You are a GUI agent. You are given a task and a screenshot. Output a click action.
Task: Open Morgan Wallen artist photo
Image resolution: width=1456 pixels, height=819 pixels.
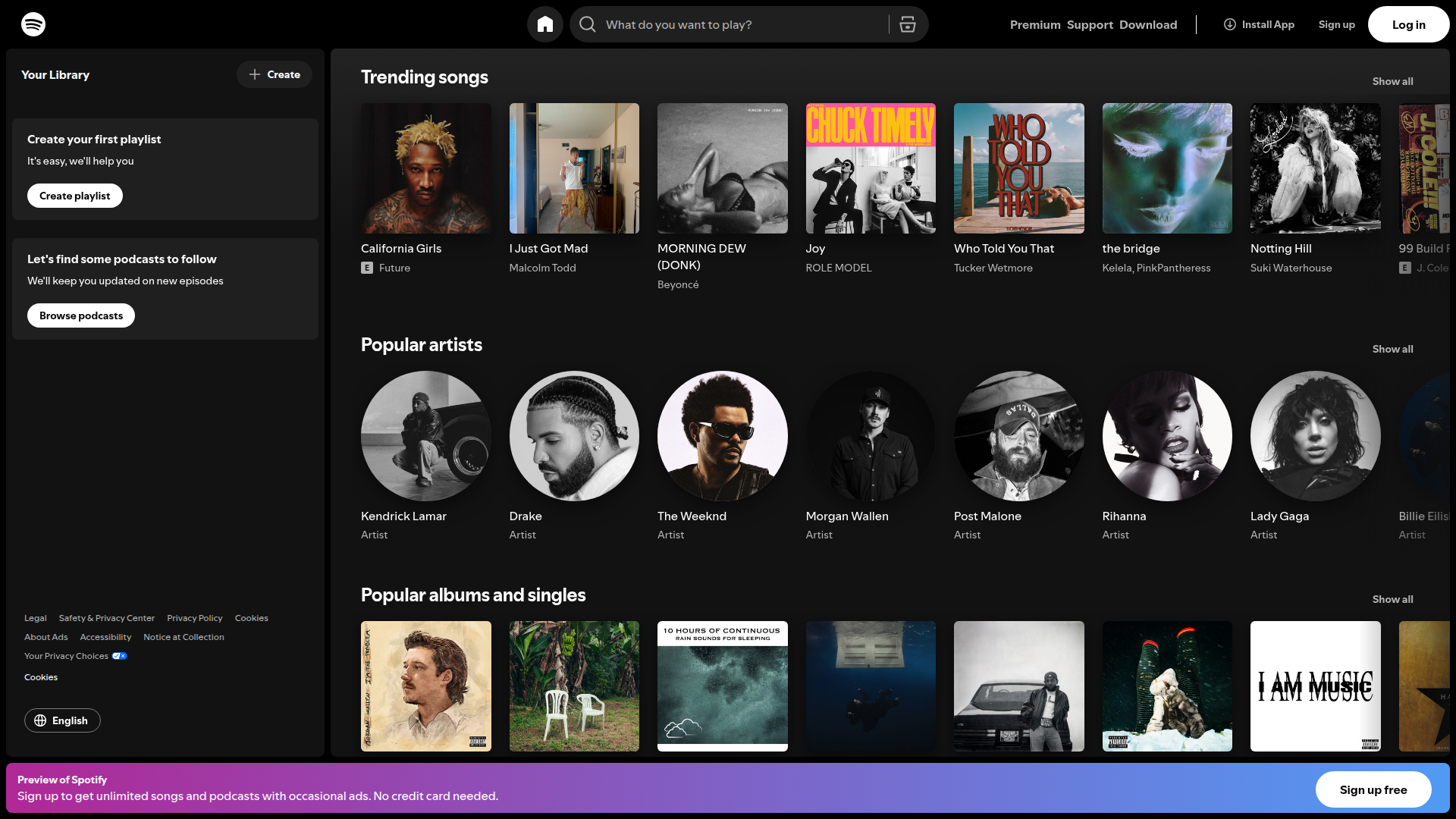871,436
